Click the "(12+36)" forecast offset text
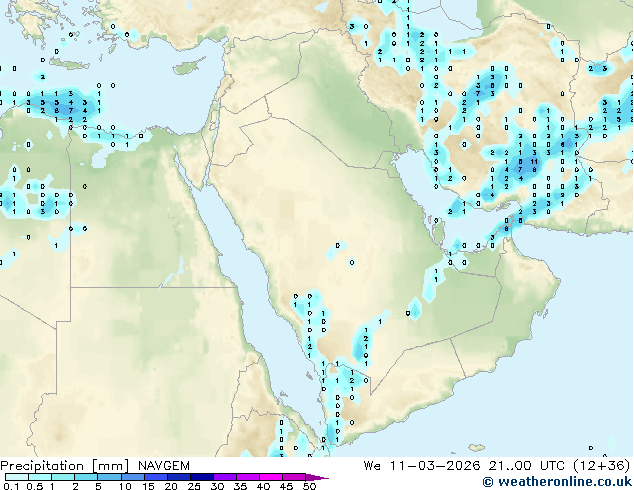The width and height of the screenshot is (634, 490). (x=602, y=466)
